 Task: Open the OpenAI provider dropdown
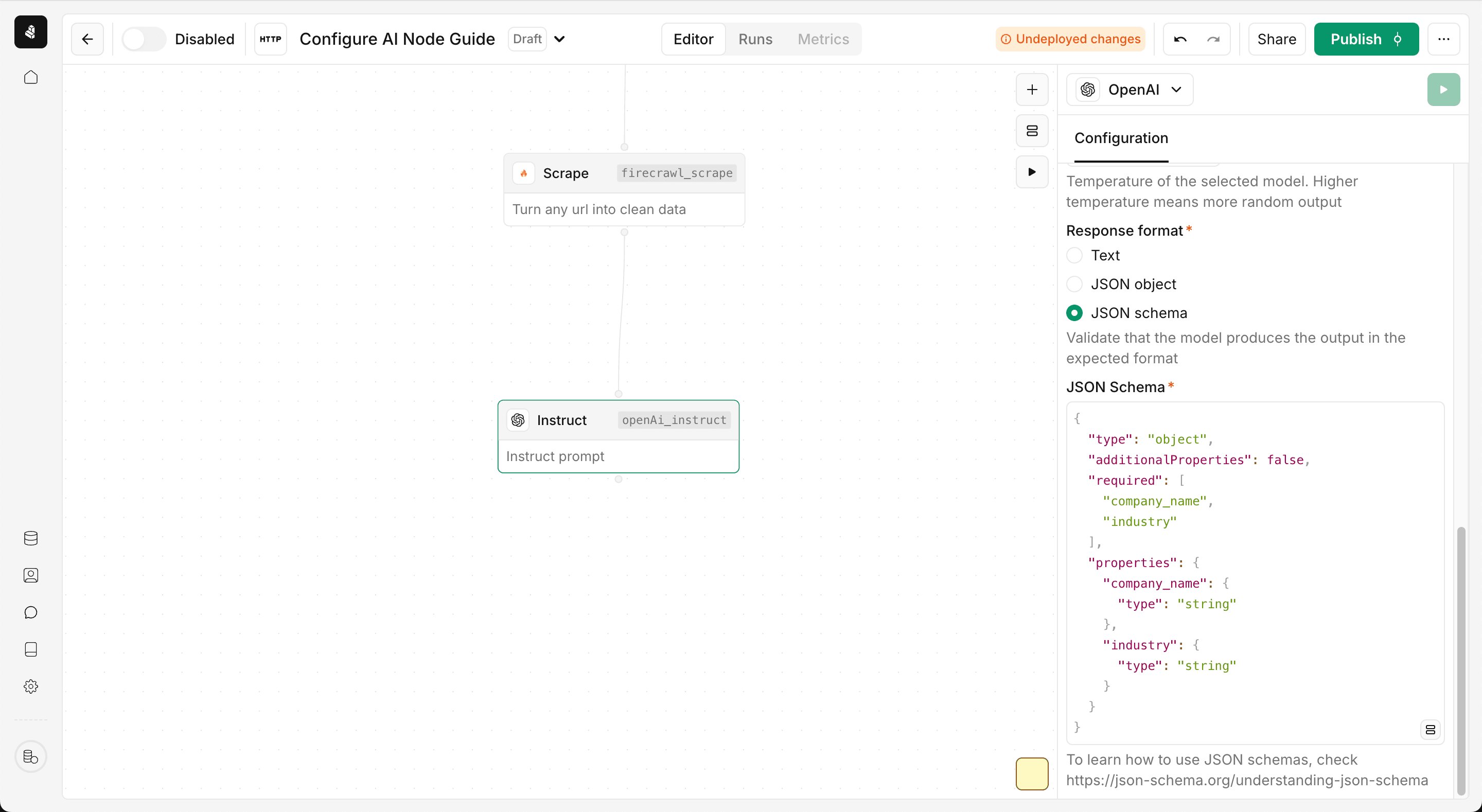1129,89
